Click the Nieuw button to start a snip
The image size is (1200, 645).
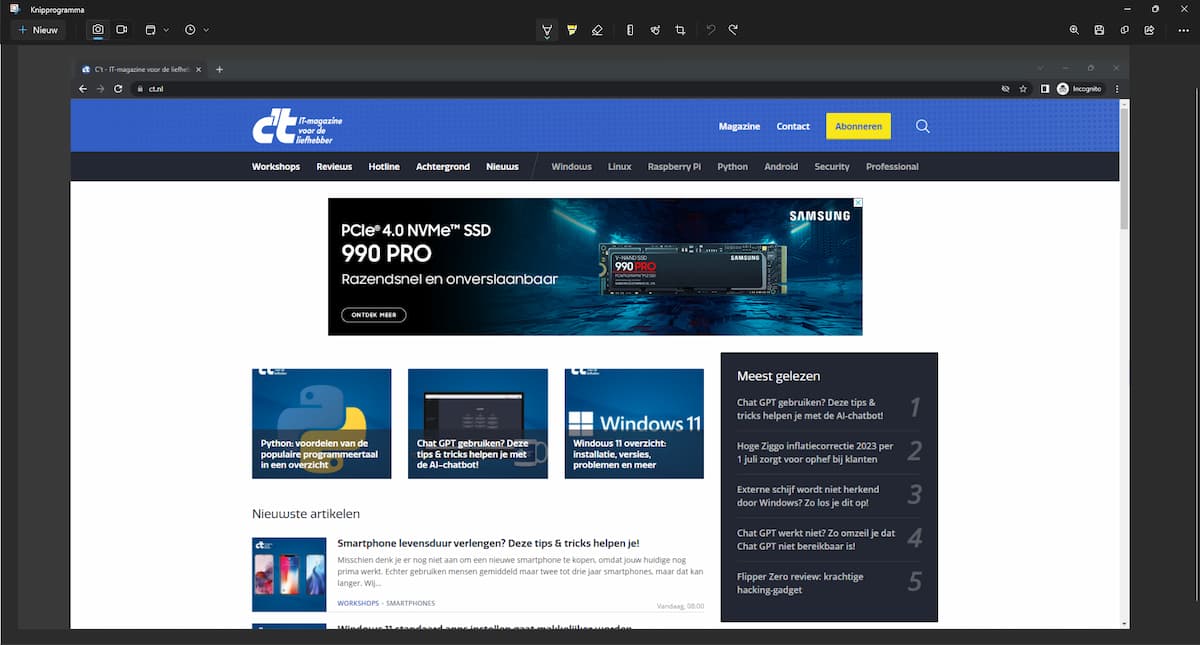click(38, 30)
